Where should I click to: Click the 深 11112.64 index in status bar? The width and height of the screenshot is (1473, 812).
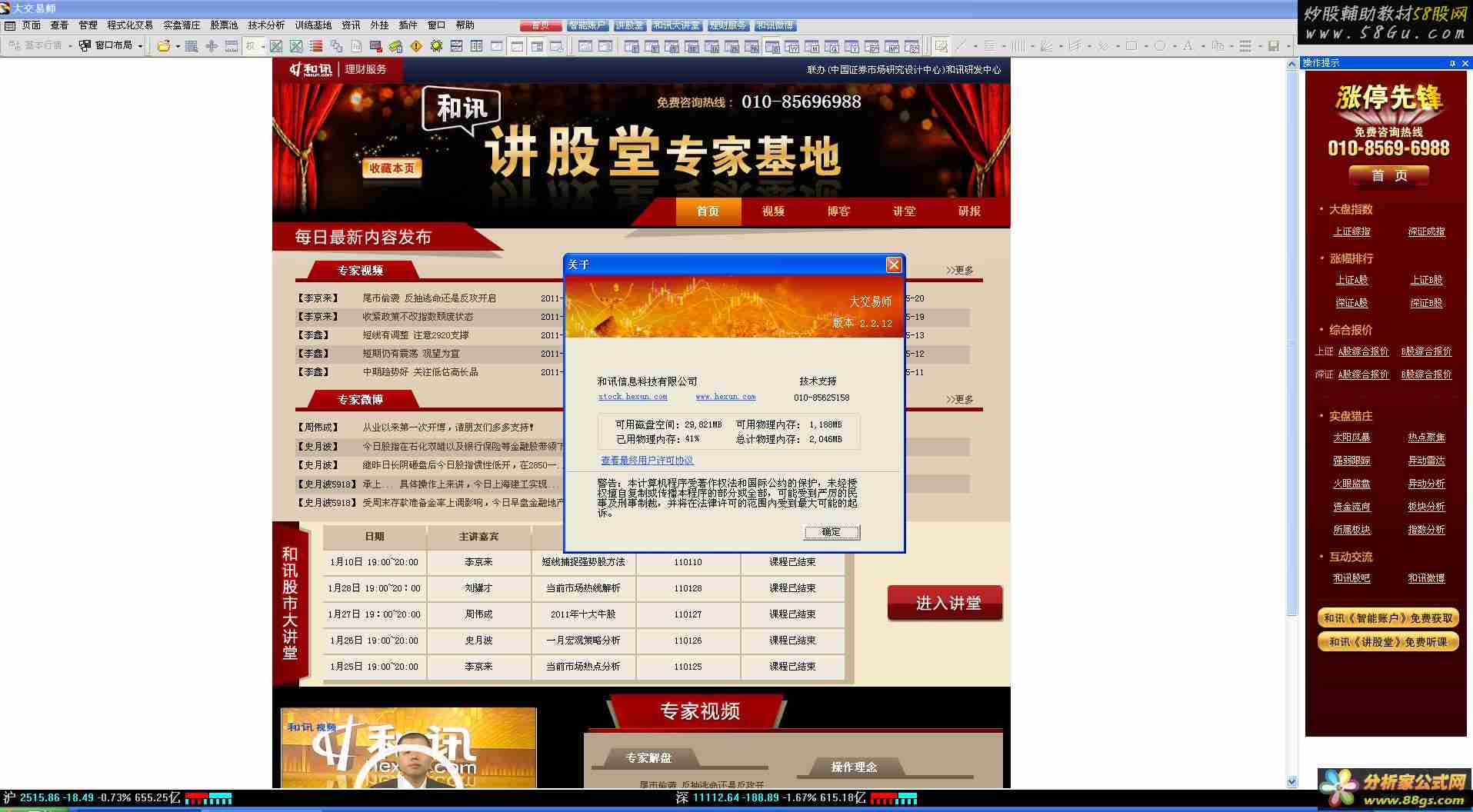click(771, 798)
